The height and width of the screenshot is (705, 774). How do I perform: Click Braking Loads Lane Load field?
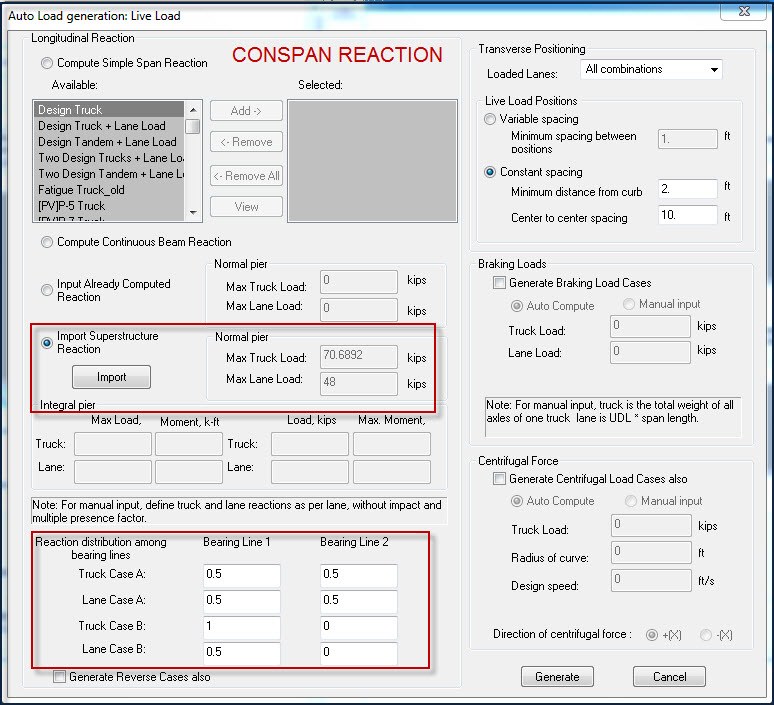click(x=650, y=352)
